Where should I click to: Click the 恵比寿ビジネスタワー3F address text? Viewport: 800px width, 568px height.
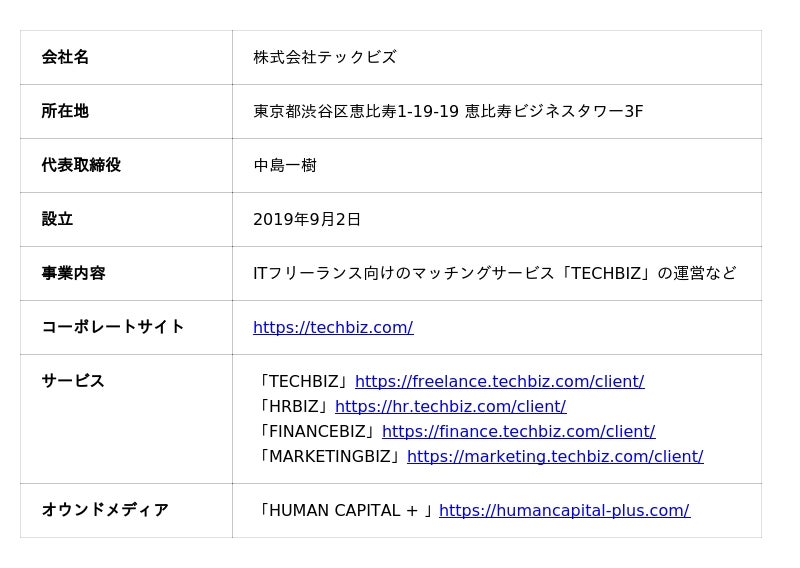point(554,112)
